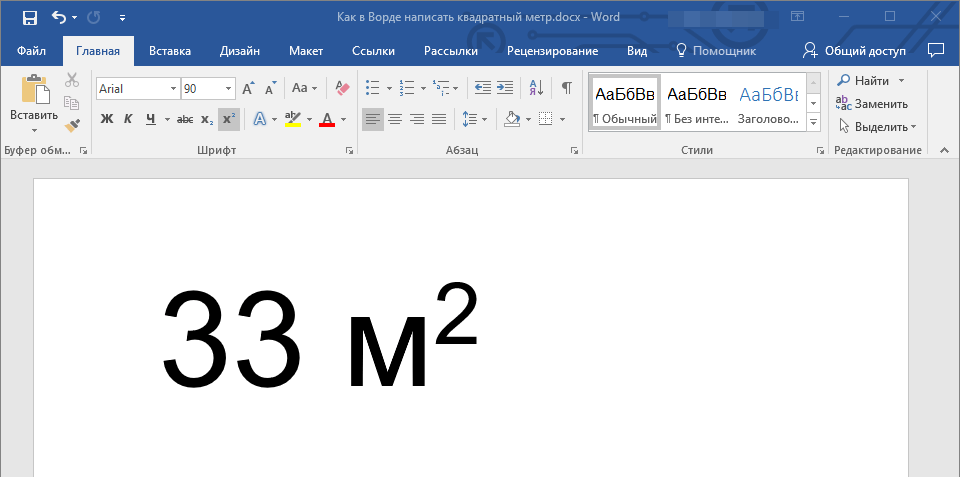
Task: Open the Рецензирование ribbon tab
Action: click(552, 51)
